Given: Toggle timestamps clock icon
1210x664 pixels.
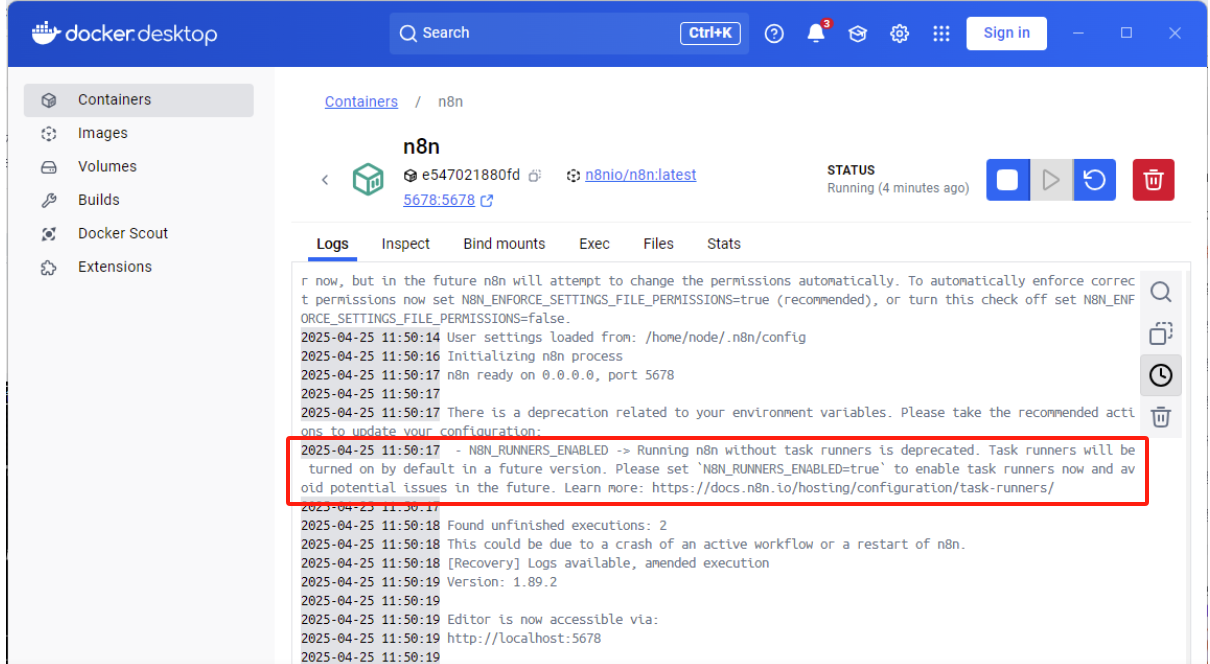Looking at the screenshot, I should click(1161, 375).
